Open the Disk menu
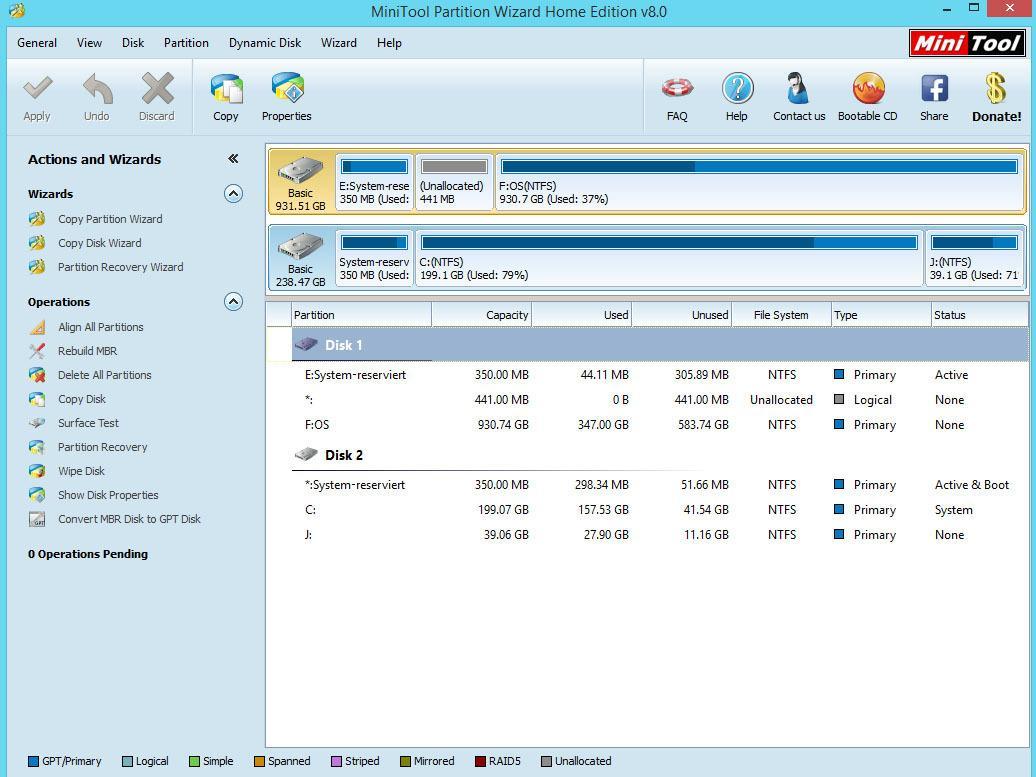This screenshot has height=777, width=1036. [133, 43]
